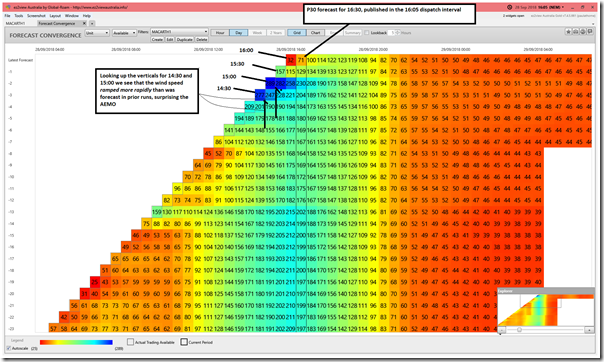Enable the Actual Trading Available checkbox
The height and width of the screenshot is (362, 604).
click(130, 342)
